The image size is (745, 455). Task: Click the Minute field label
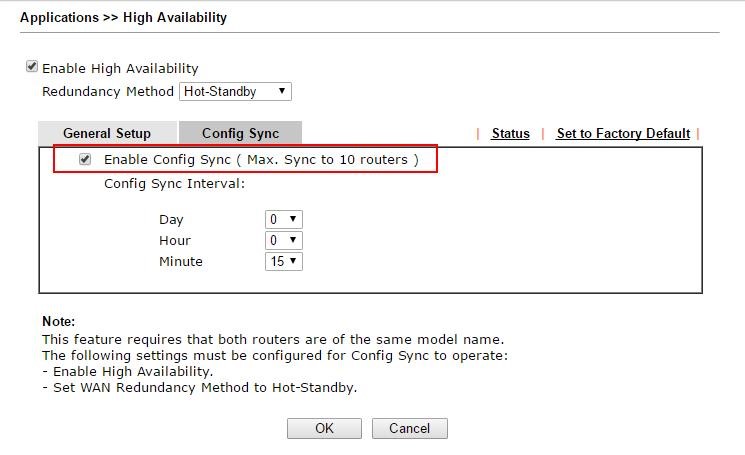click(x=180, y=261)
